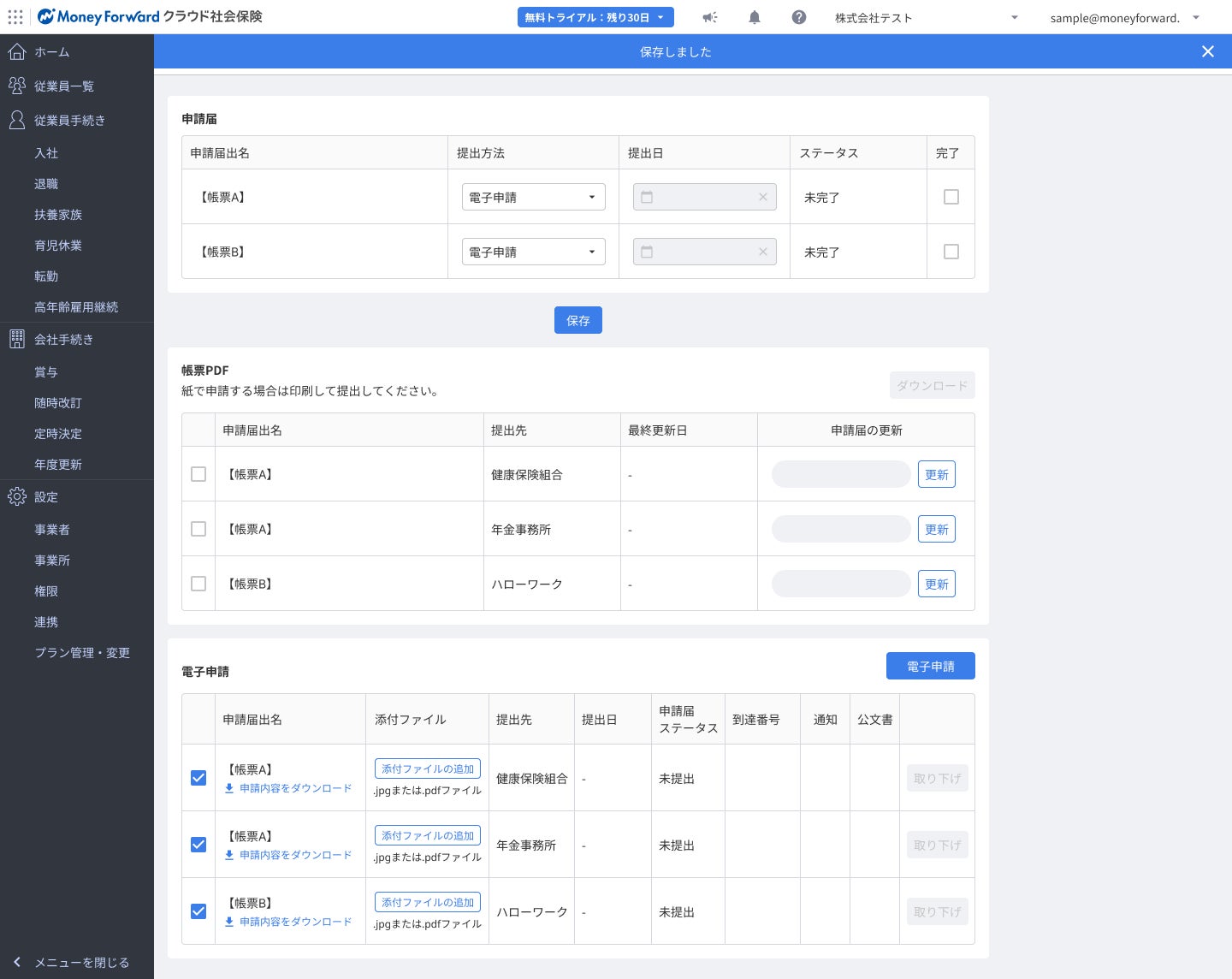The height and width of the screenshot is (979, 1232).
Task: Add attachment for 年金事務所 row
Action: [x=428, y=835]
